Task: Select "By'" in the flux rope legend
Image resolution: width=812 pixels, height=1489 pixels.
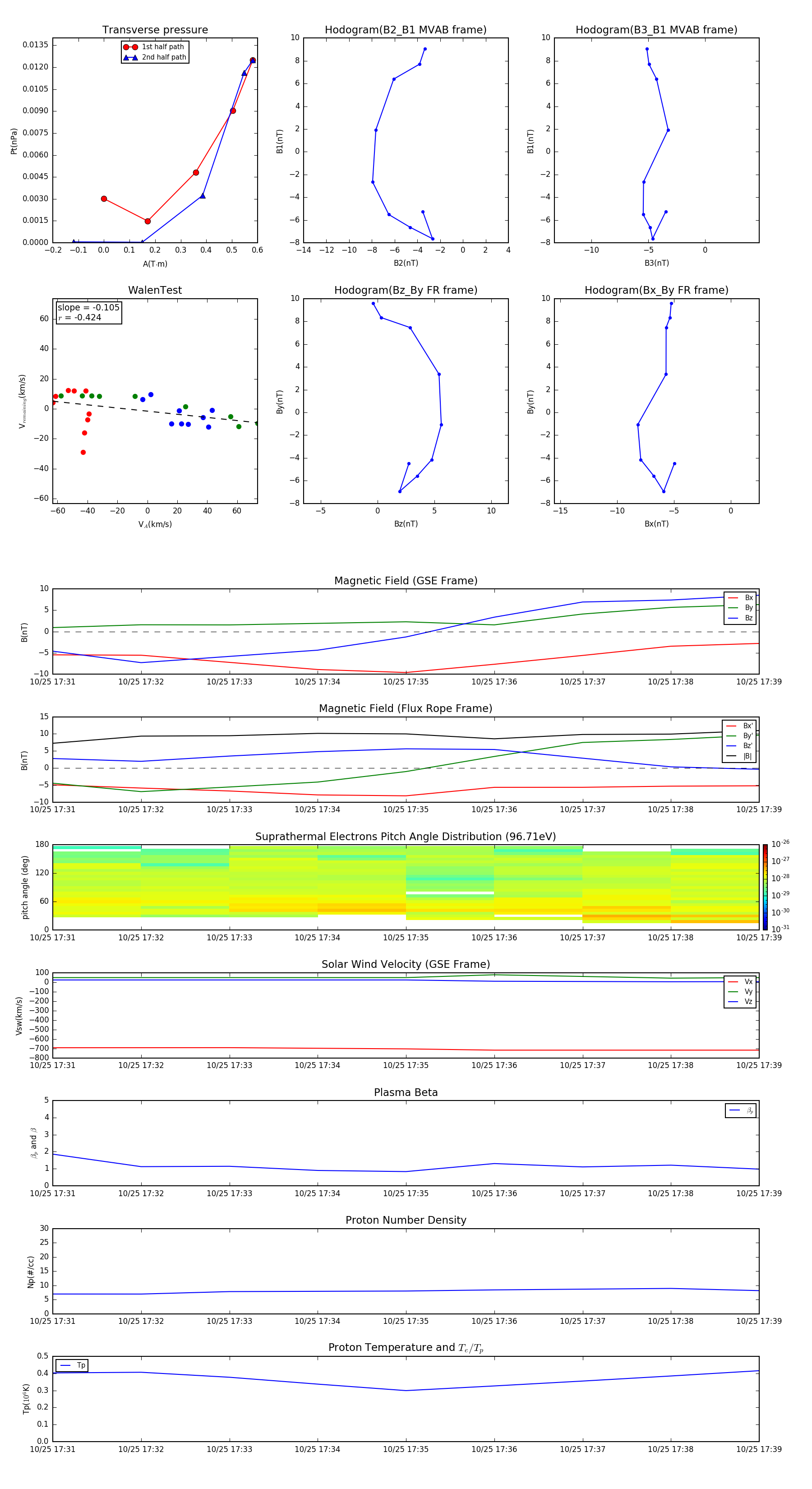Action: (x=740, y=736)
